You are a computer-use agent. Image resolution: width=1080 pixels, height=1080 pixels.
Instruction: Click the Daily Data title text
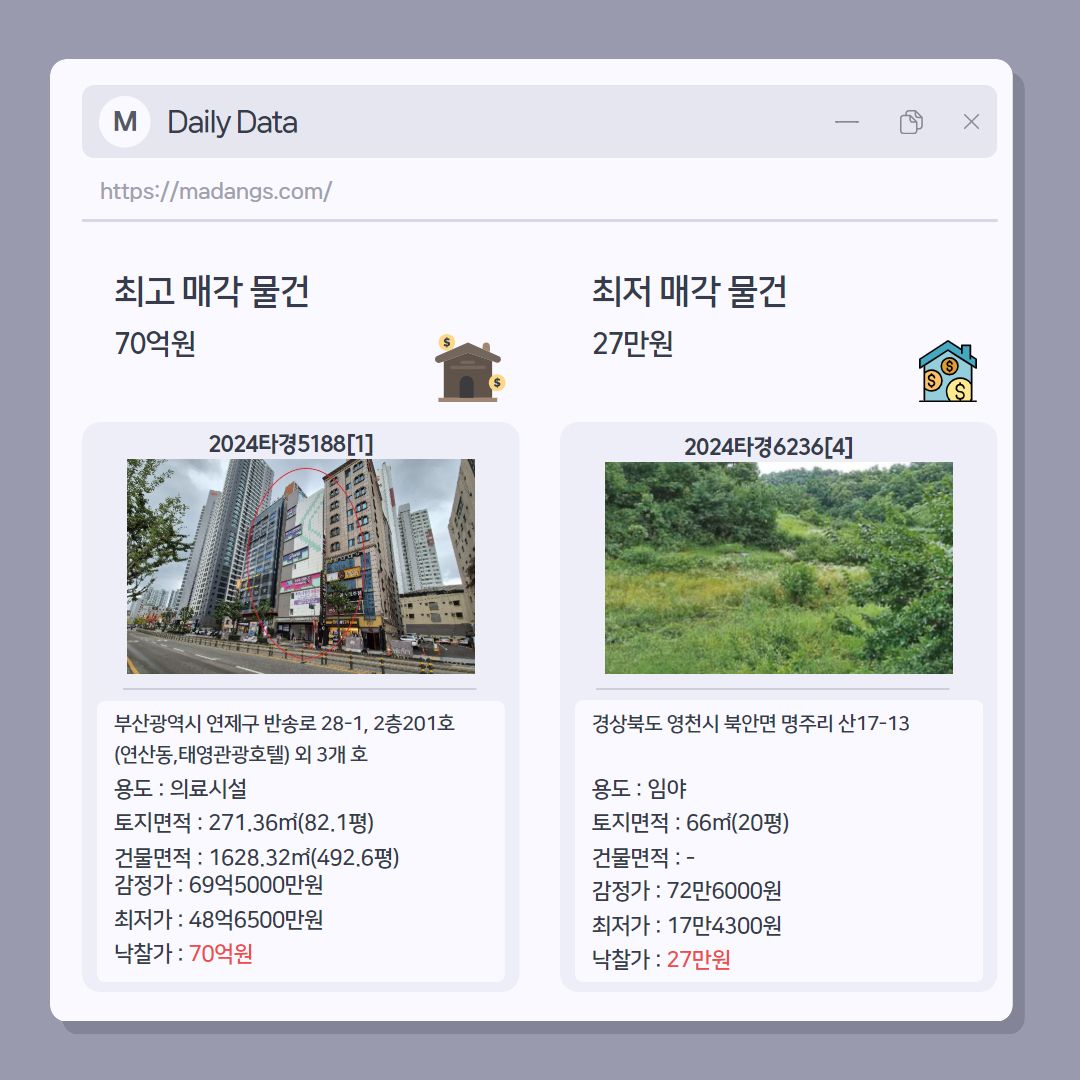233,122
